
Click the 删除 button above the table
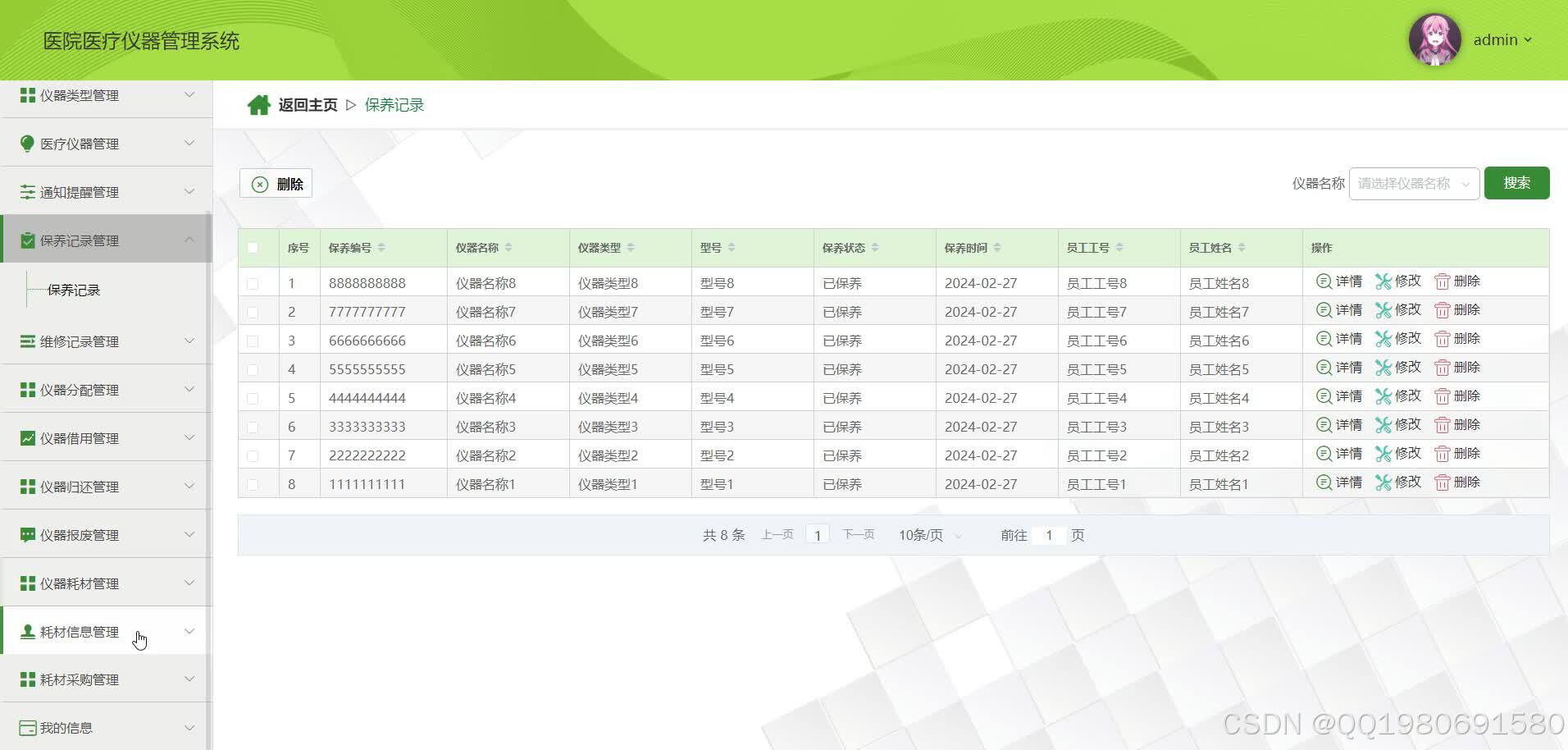[x=276, y=184]
